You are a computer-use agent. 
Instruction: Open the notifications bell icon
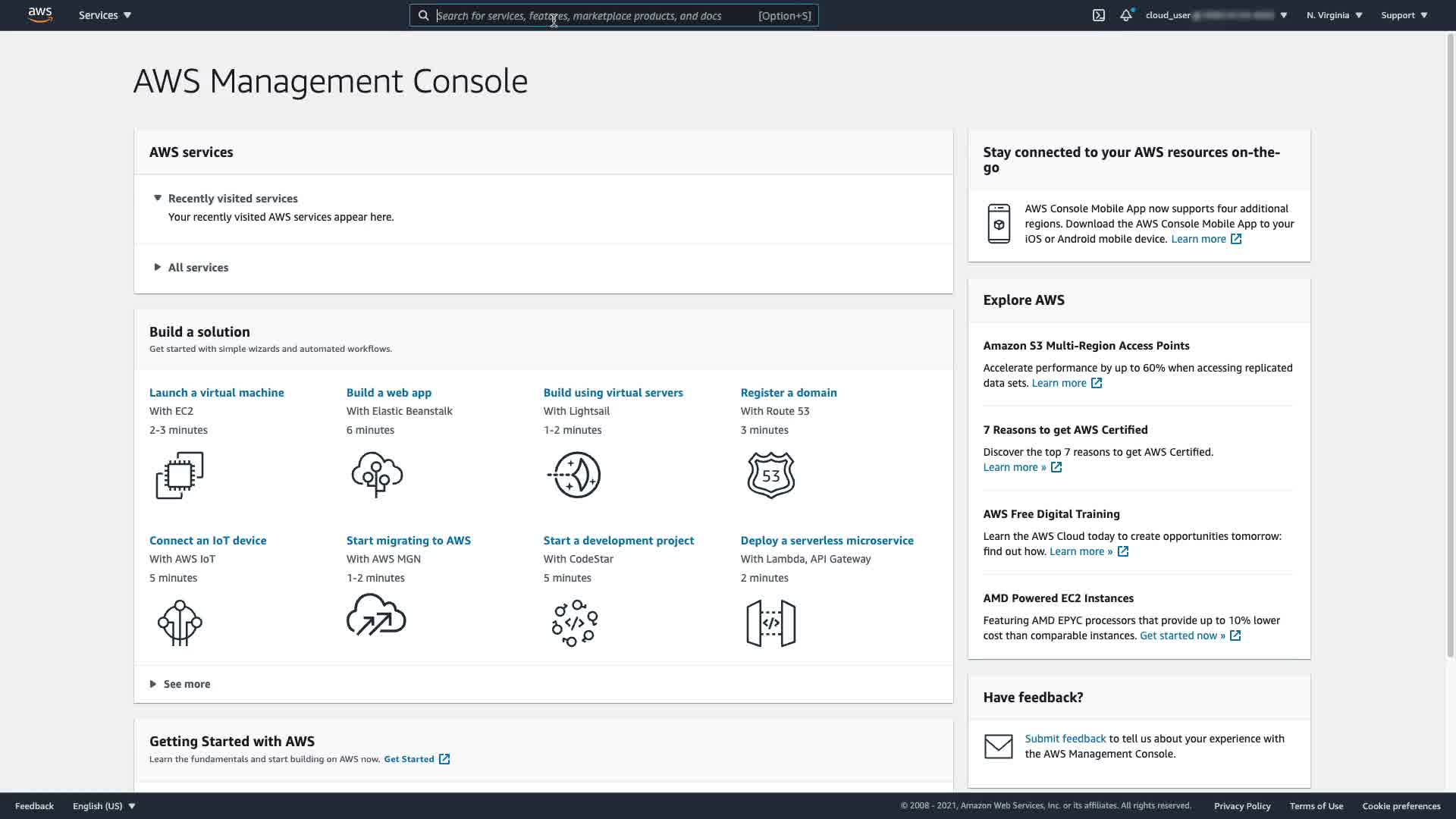click(1126, 15)
